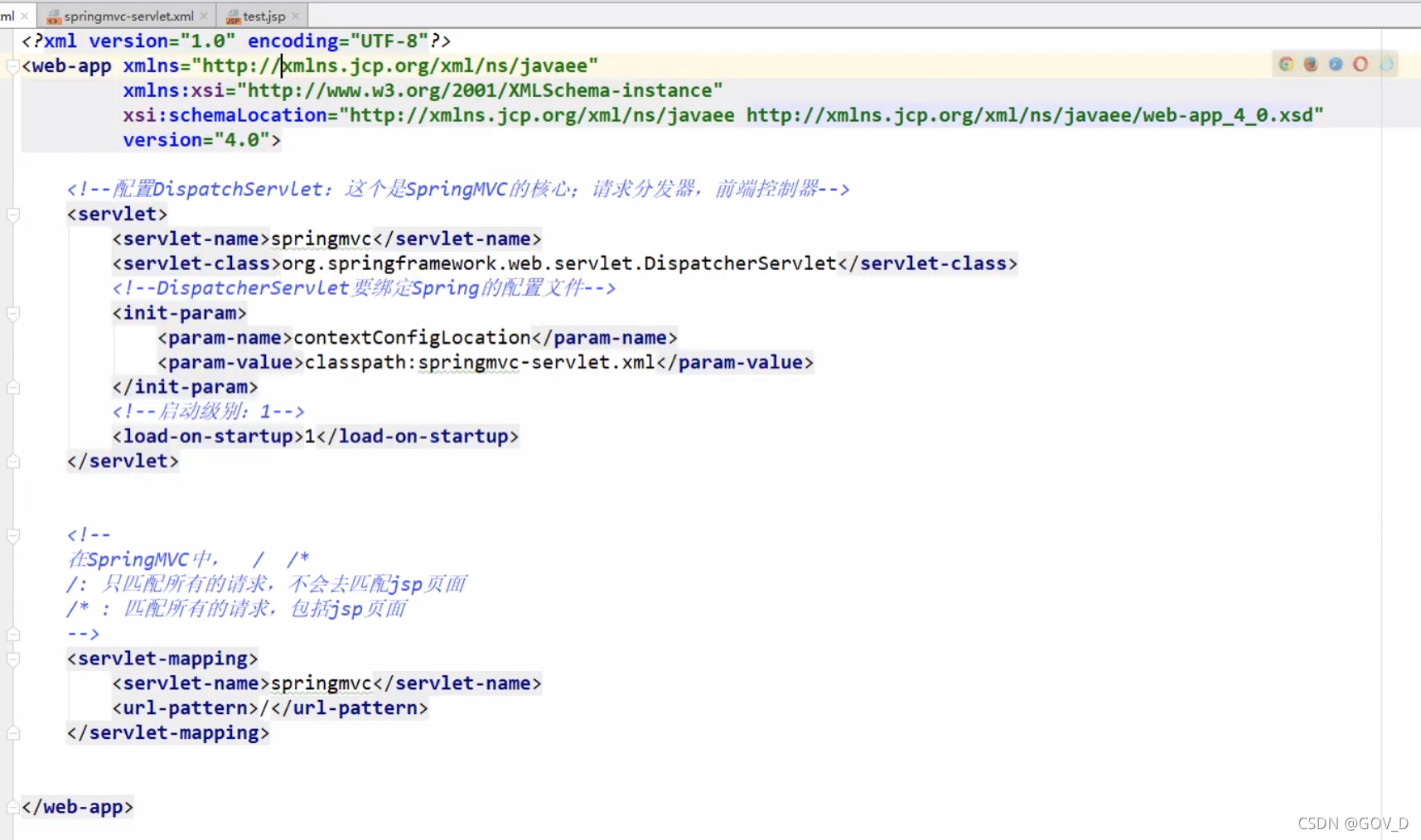
Task: Click classpath:springmvc-servlet.xml param-value
Action: pos(480,362)
